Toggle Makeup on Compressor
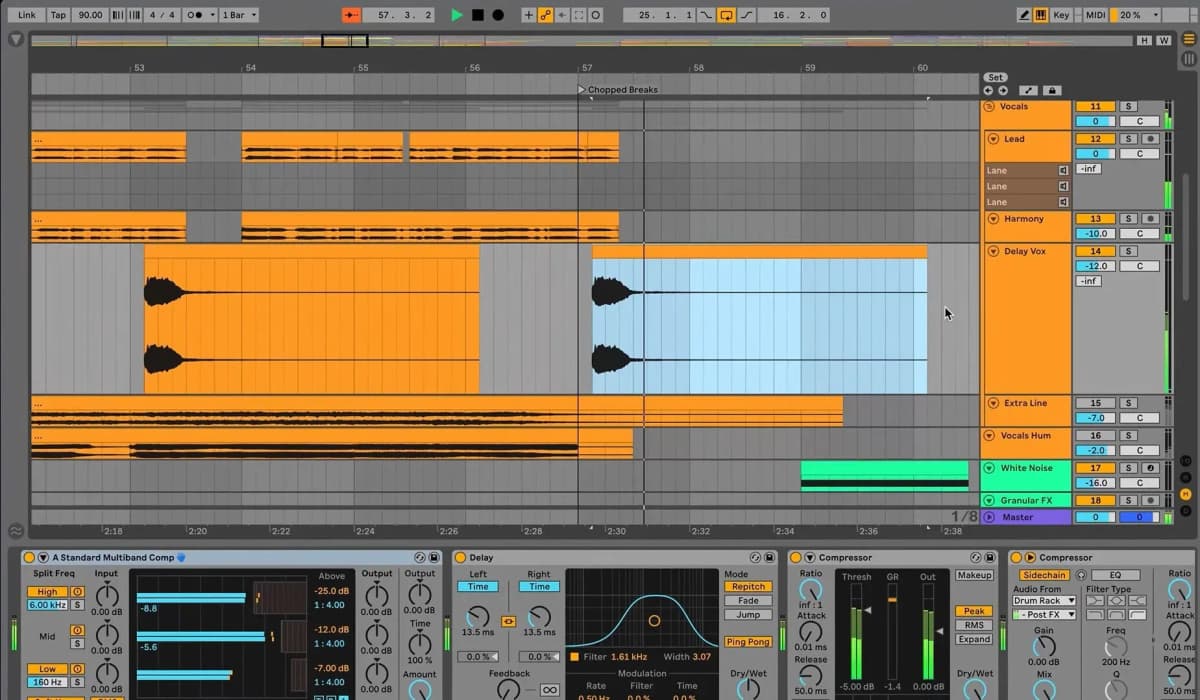 click(974, 575)
